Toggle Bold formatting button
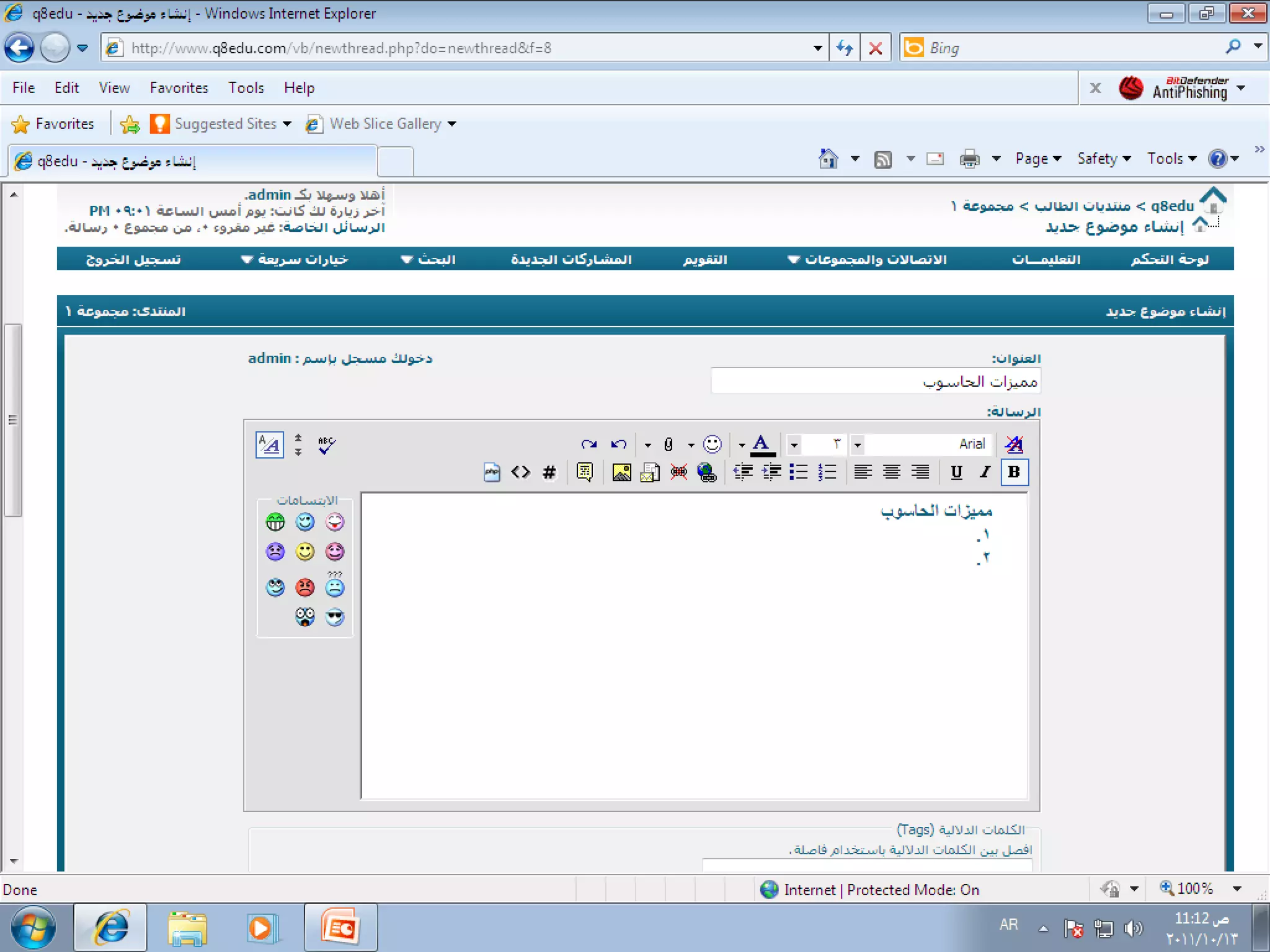 click(1014, 472)
